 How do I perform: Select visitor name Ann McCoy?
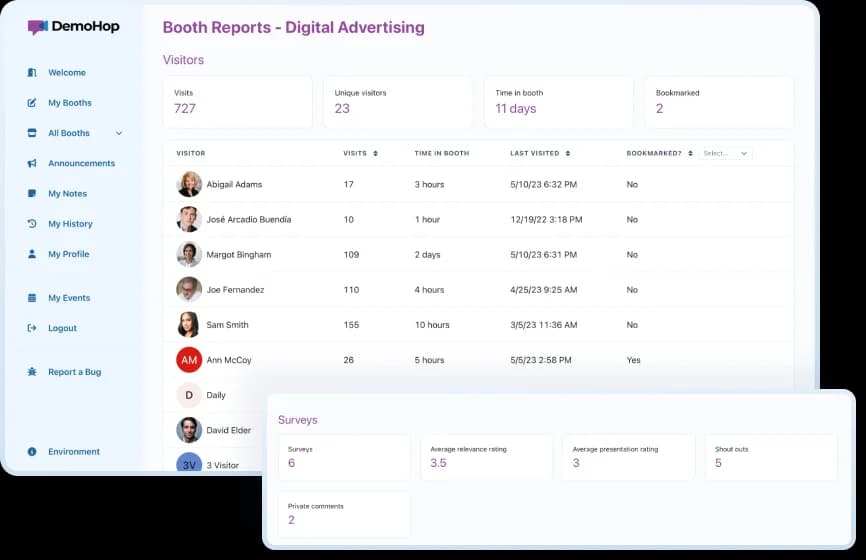coord(229,360)
